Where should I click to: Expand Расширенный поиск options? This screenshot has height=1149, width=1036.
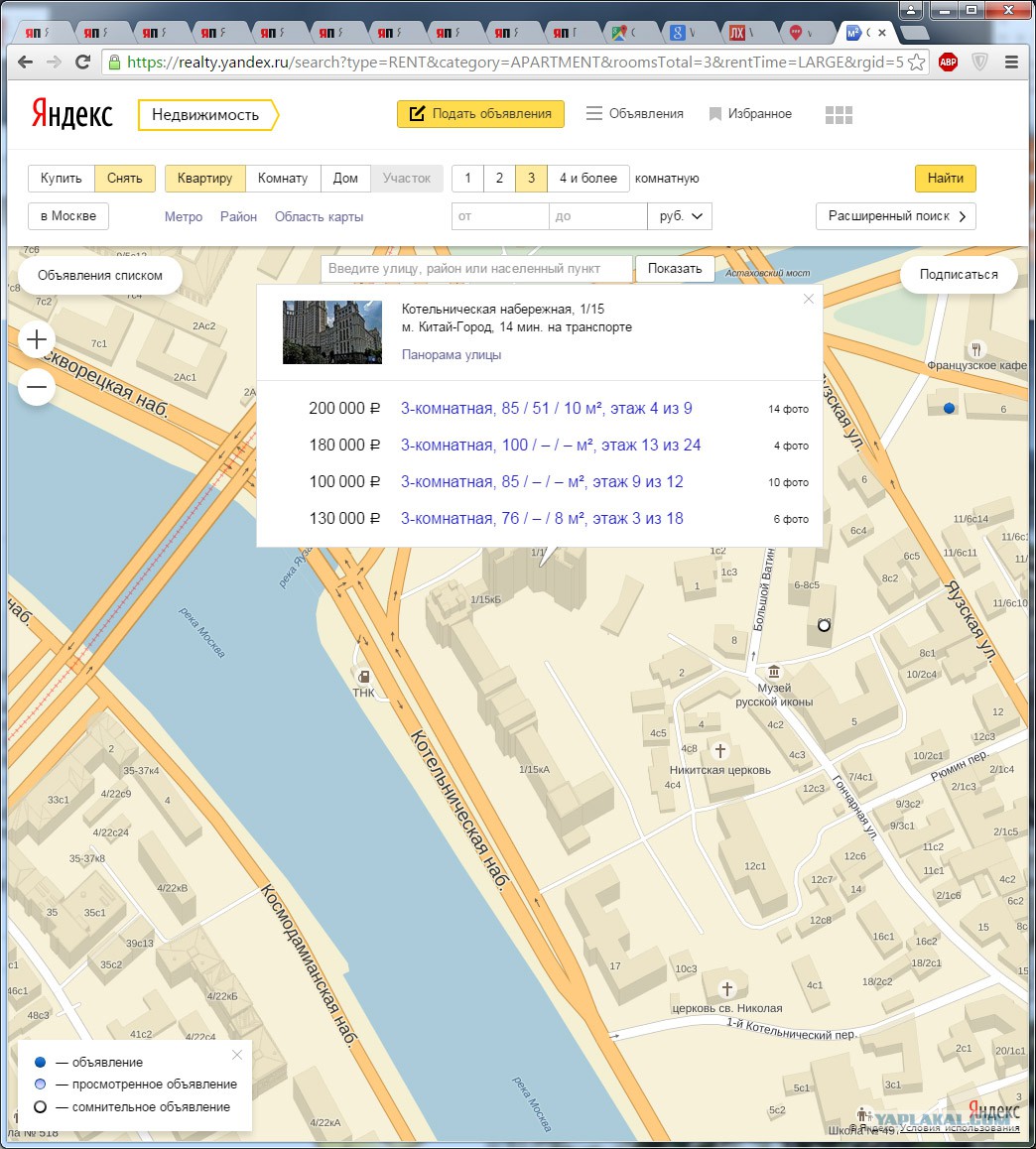[895, 216]
